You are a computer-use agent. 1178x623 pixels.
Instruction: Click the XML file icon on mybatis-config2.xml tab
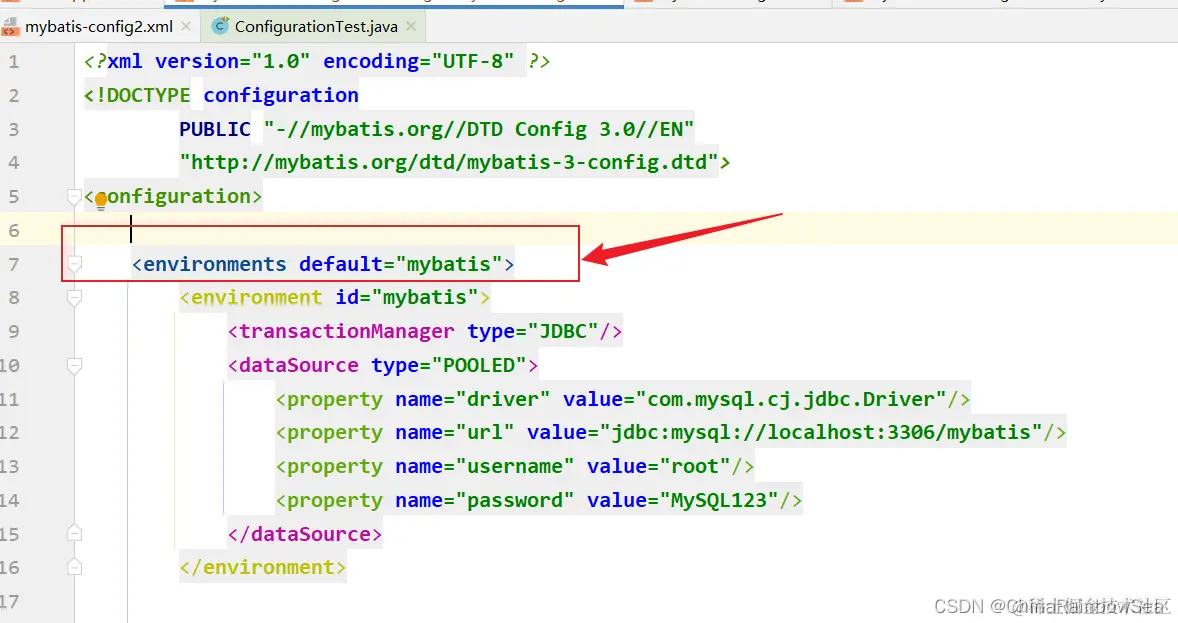pyautogui.click(x=11, y=27)
